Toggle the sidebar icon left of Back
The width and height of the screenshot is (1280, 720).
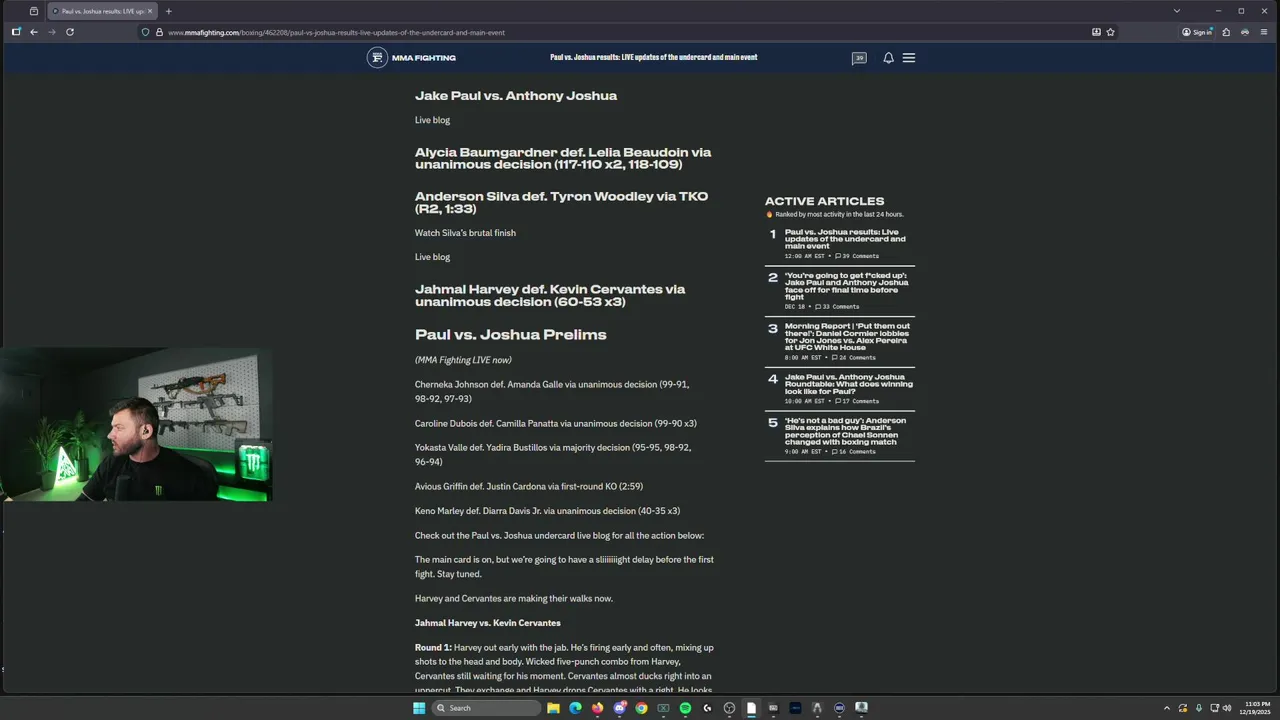point(16,32)
